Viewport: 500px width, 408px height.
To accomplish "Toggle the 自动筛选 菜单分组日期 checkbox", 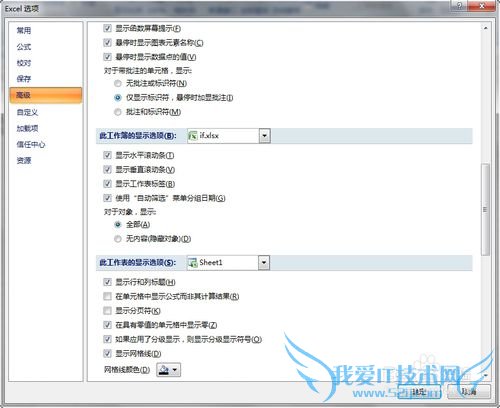I will (x=107, y=198).
